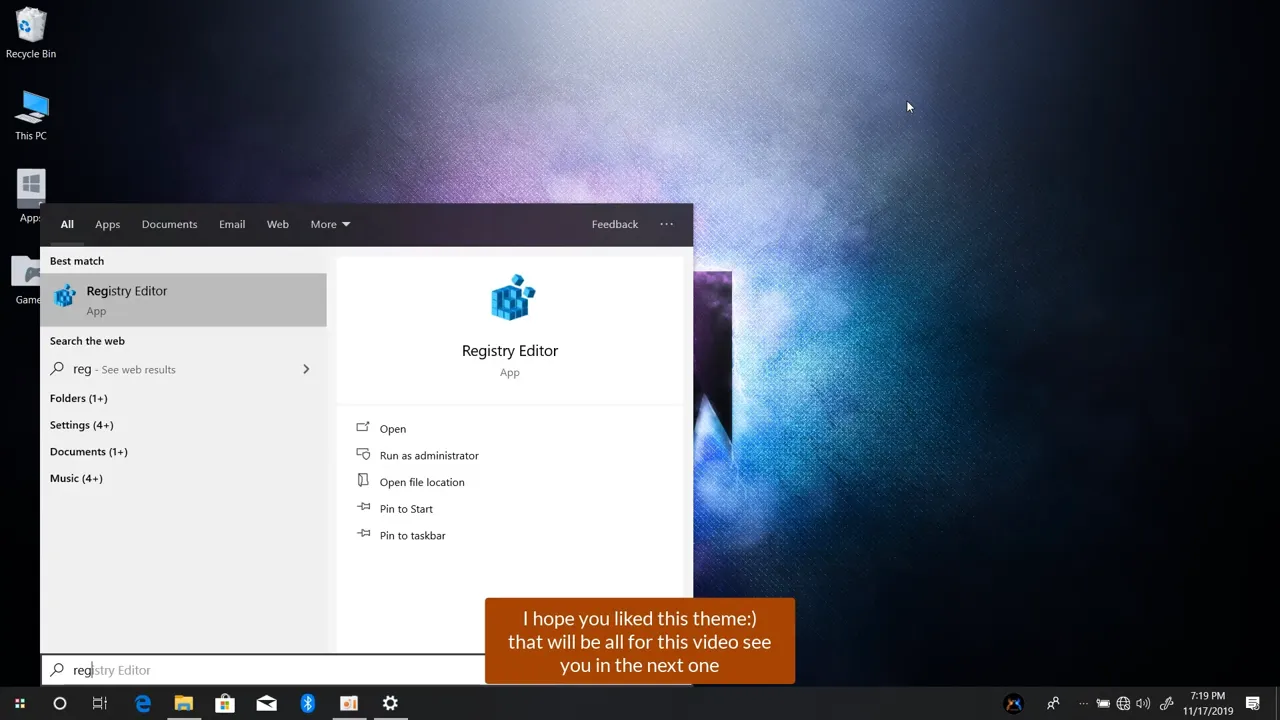
Task: Launch Microsoft Edge from the taskbar
Action: pos(143,704)
